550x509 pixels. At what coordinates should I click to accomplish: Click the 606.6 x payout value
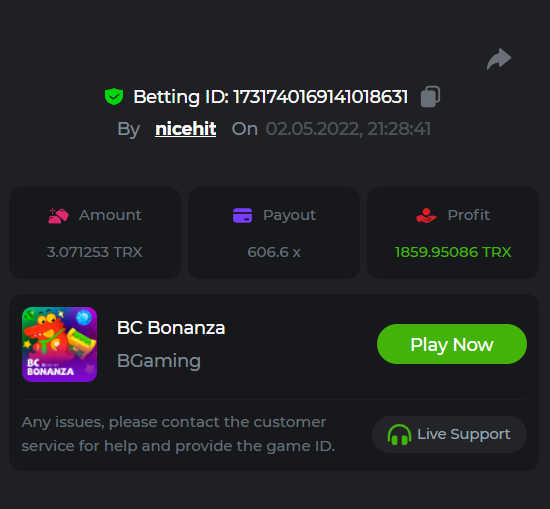tap(274, 252)
